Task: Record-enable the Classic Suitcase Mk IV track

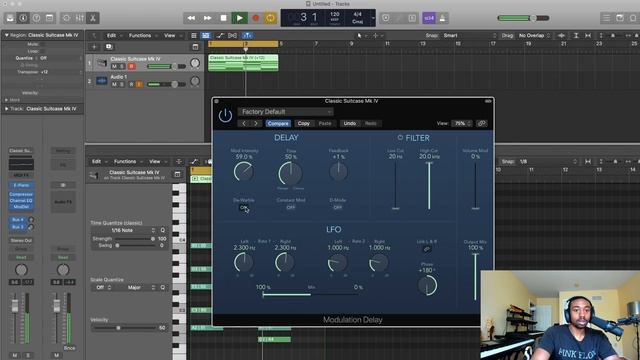Action: tap(131, 66)
